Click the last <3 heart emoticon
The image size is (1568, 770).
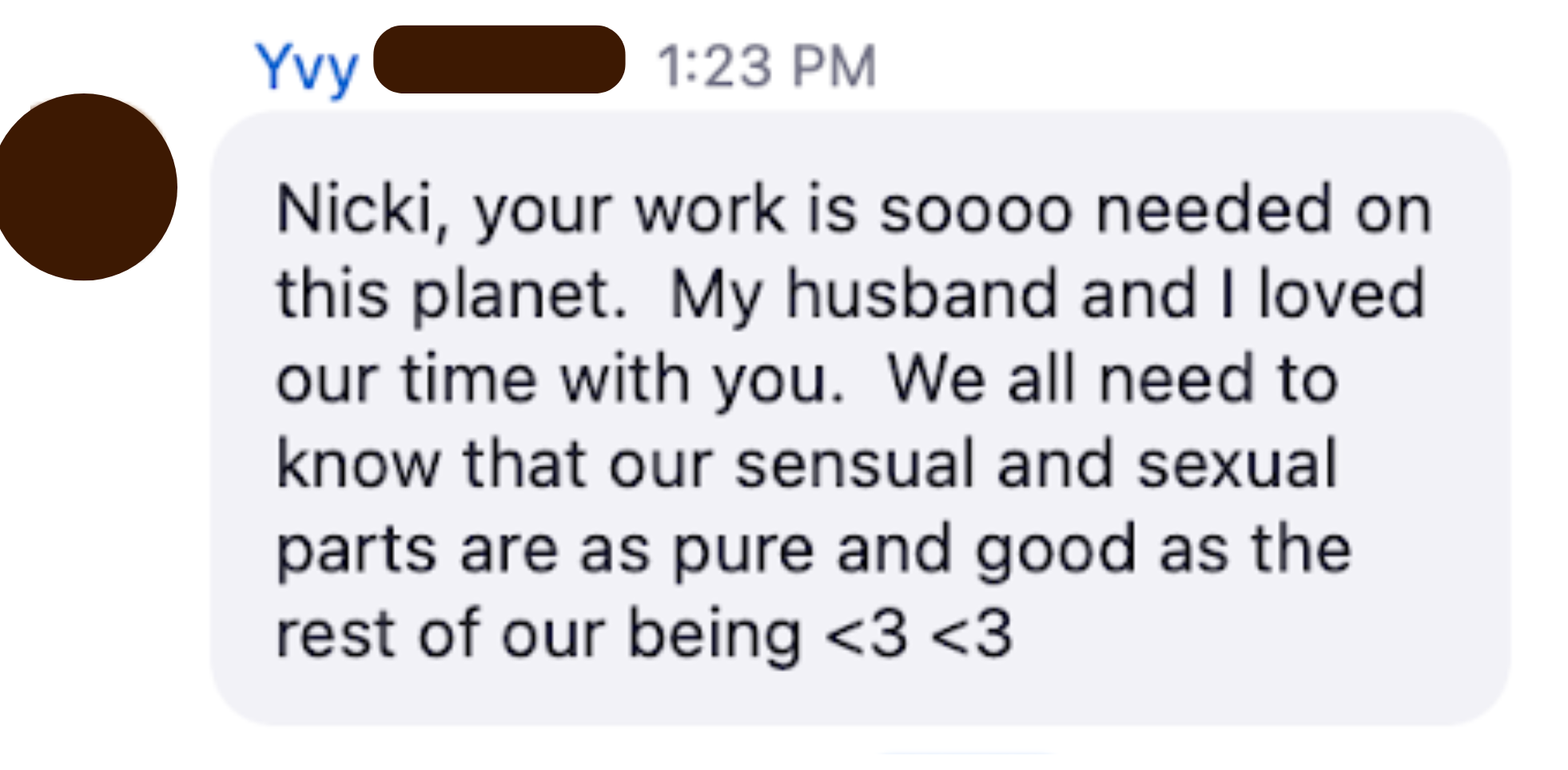click(972, 637)
